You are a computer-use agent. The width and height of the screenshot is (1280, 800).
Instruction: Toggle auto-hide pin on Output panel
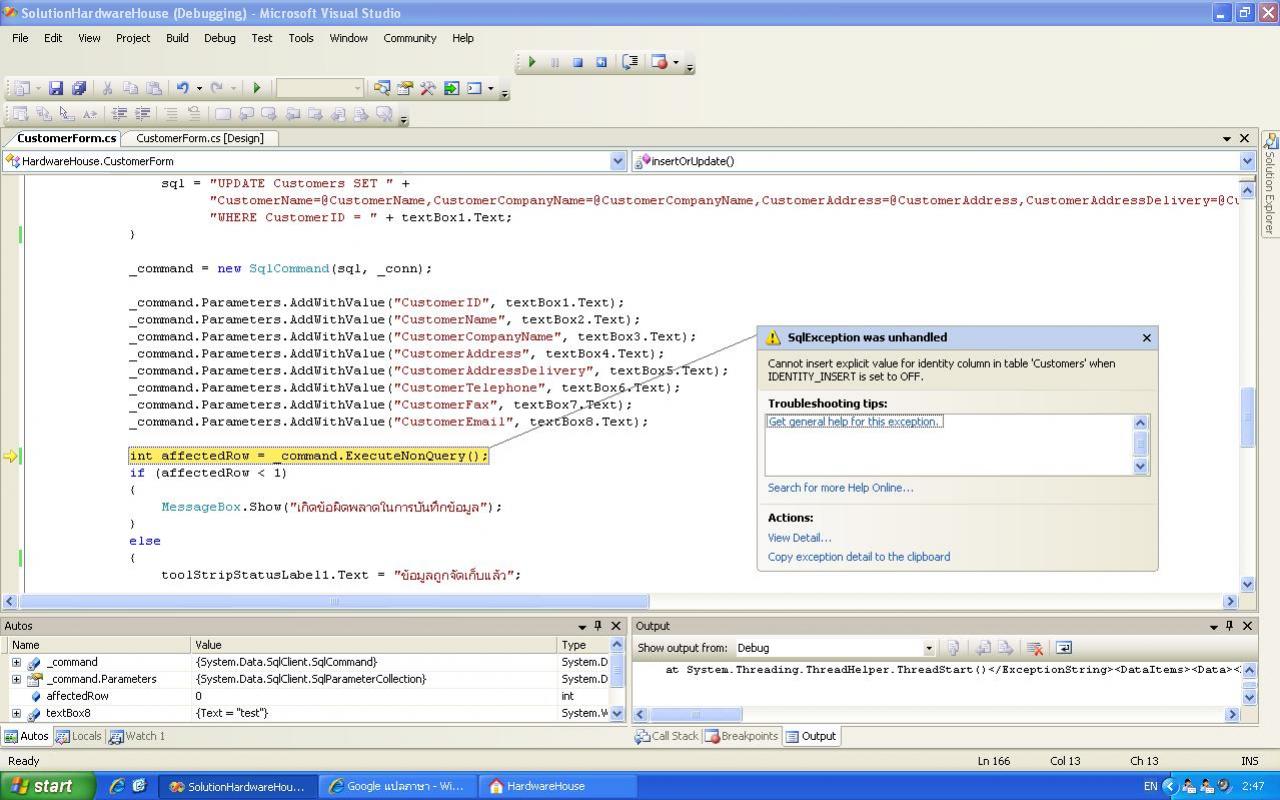(1229, 626)
